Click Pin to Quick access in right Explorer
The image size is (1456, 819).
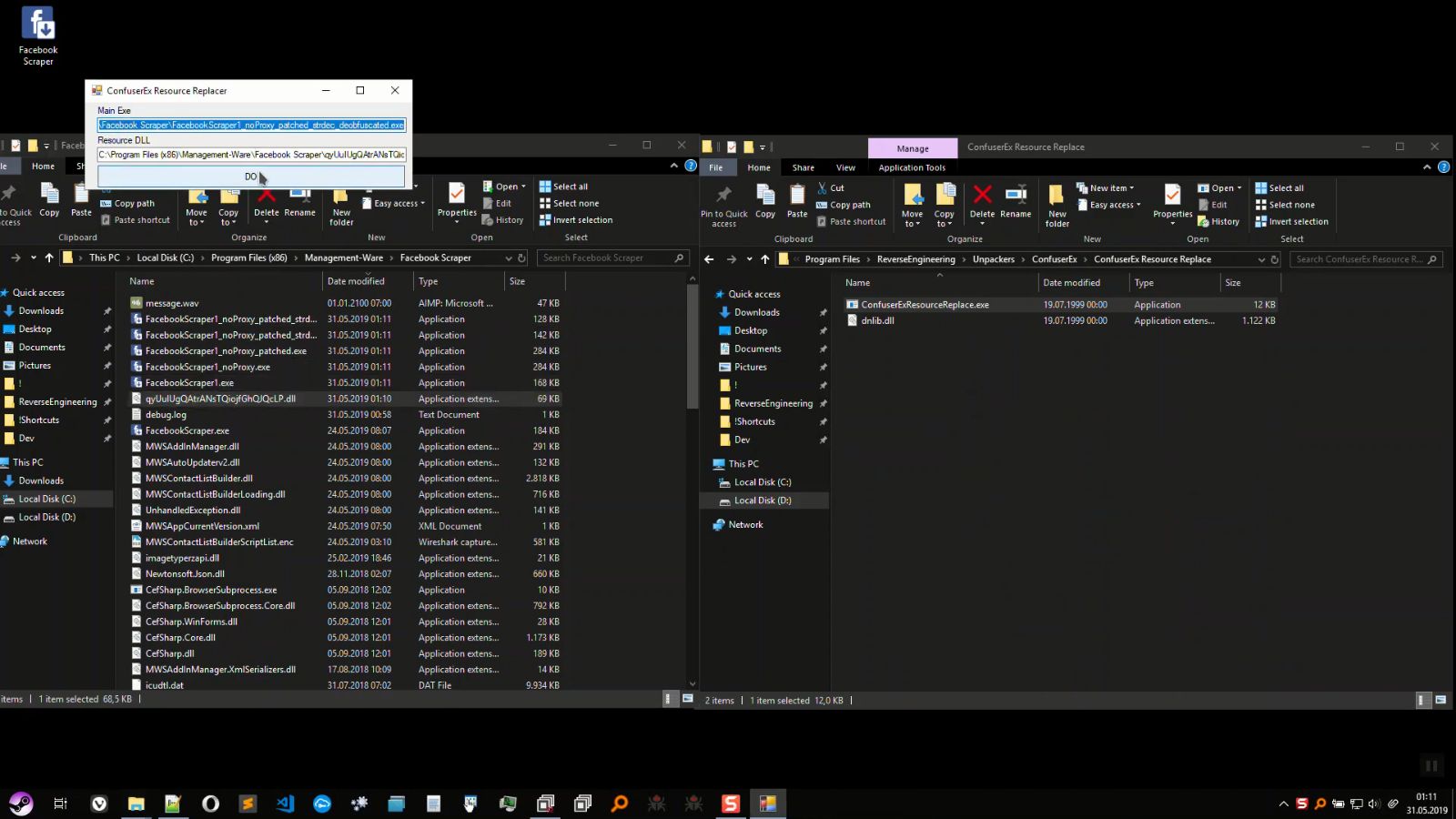coord(723,207)
